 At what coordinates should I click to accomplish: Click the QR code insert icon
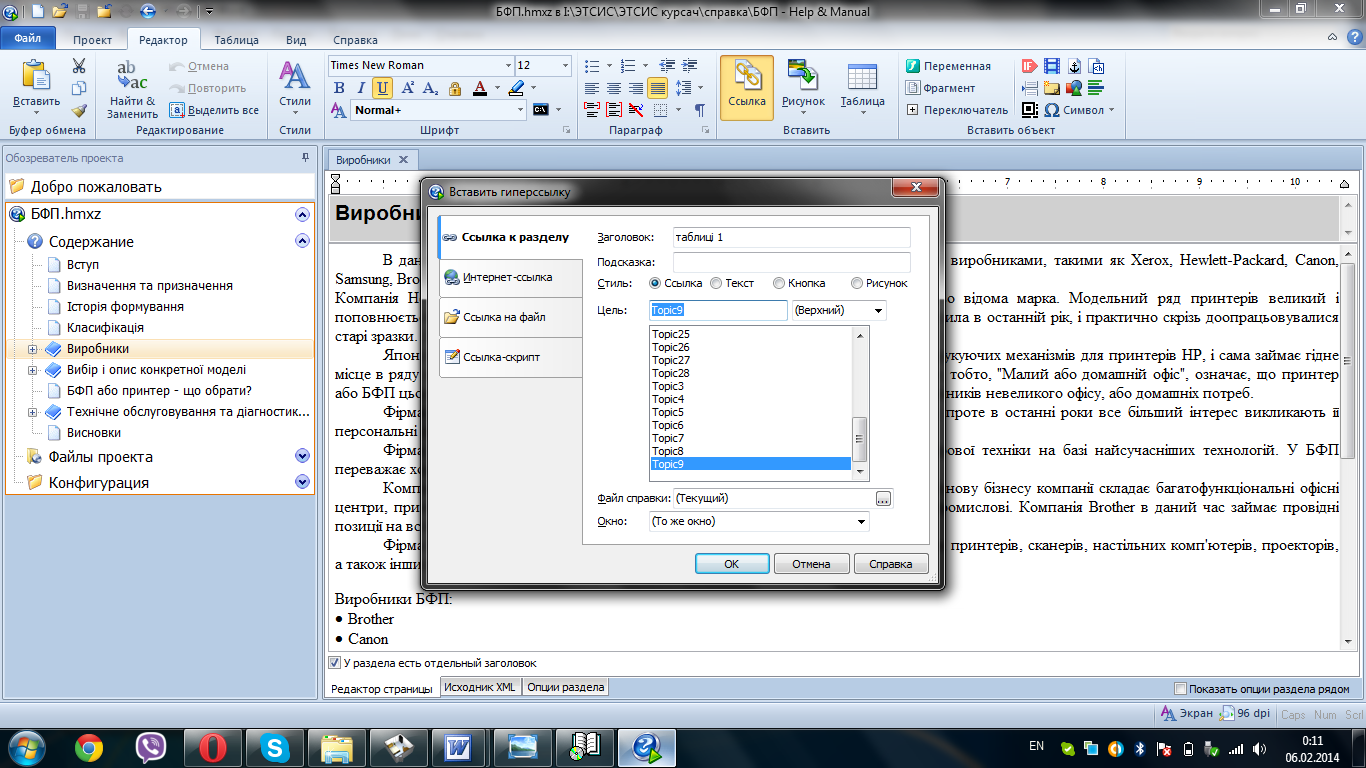pyautogui.click(x=1029, y=110)
